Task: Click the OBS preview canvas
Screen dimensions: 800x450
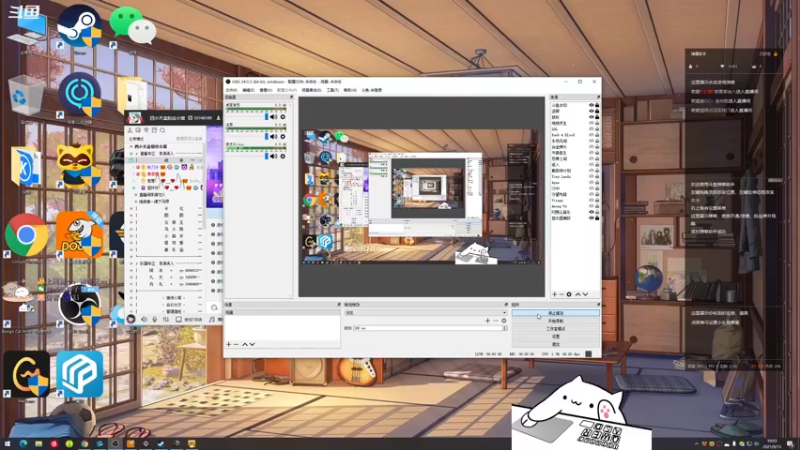Action: [x=421, y=196]
